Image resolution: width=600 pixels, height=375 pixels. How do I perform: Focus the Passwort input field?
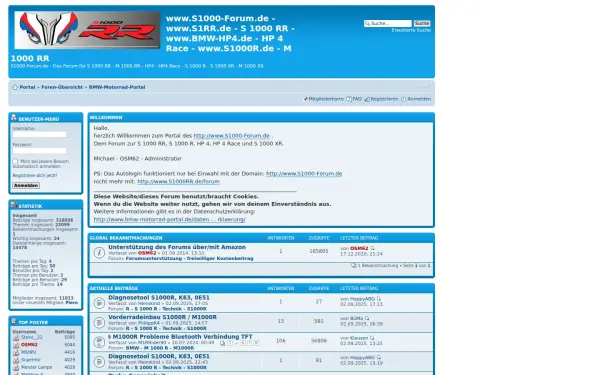tap(39, 151)
